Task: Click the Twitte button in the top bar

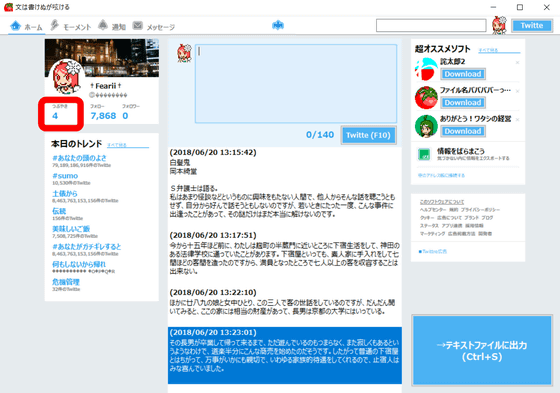Action: click(x=532, y=26)
